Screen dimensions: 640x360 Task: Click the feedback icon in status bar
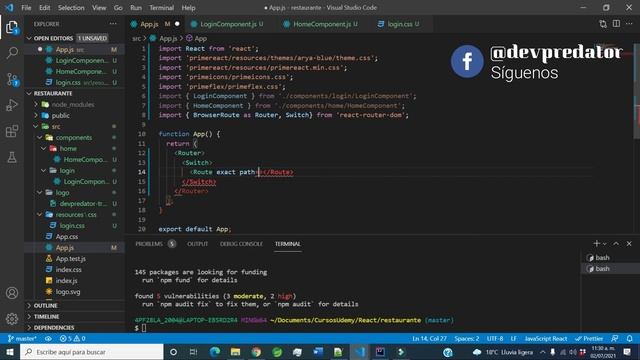coord(615,338)
